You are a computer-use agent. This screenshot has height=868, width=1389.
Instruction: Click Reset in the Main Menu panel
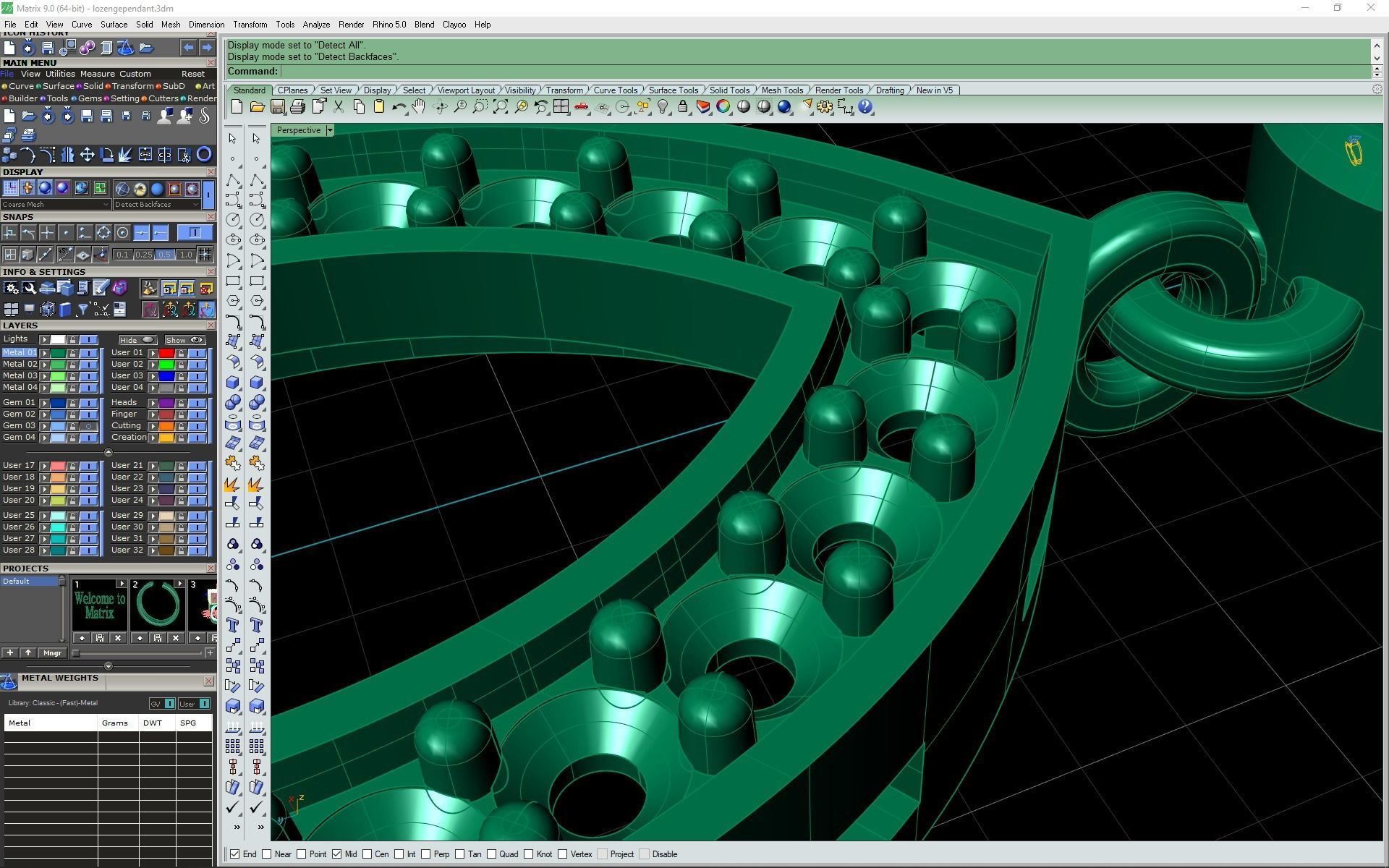coord(193,74)
